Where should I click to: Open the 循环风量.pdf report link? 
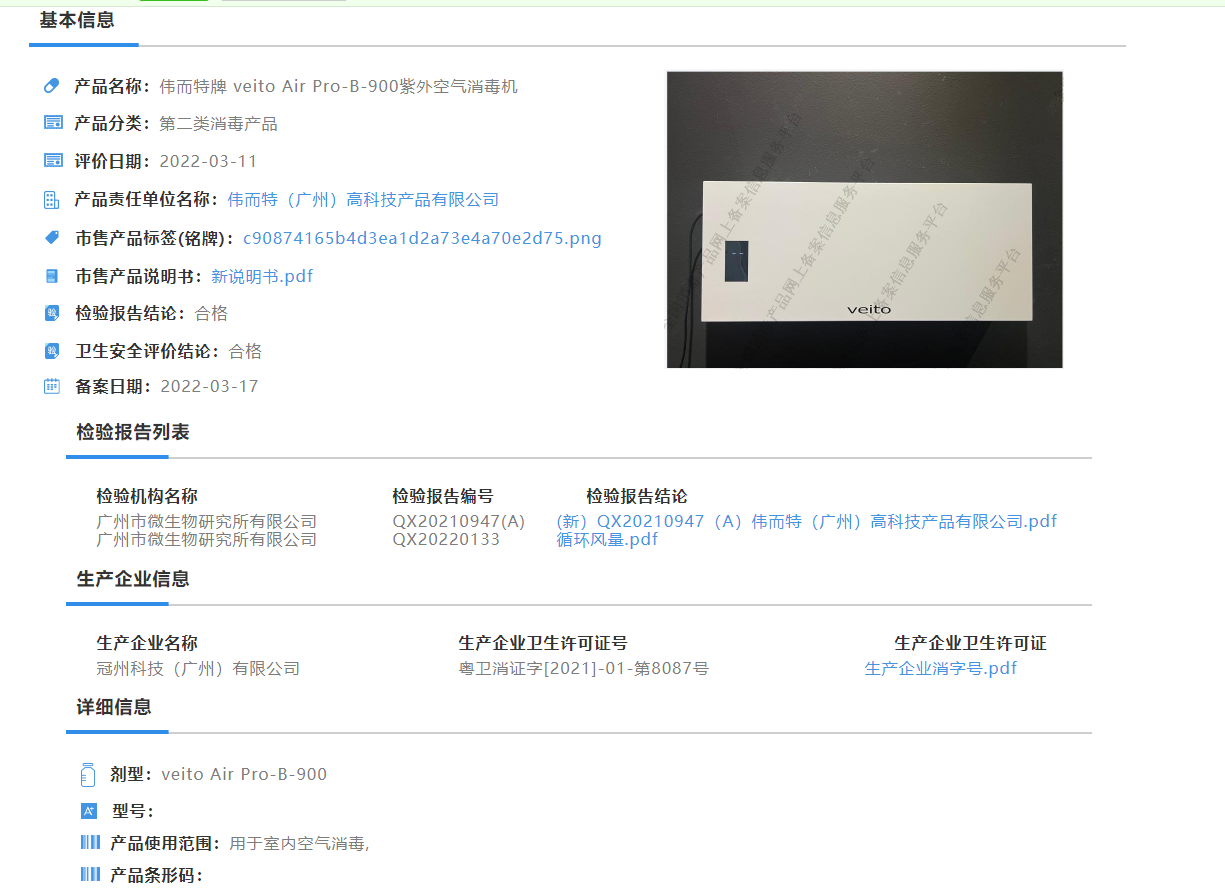click(607, 539)
